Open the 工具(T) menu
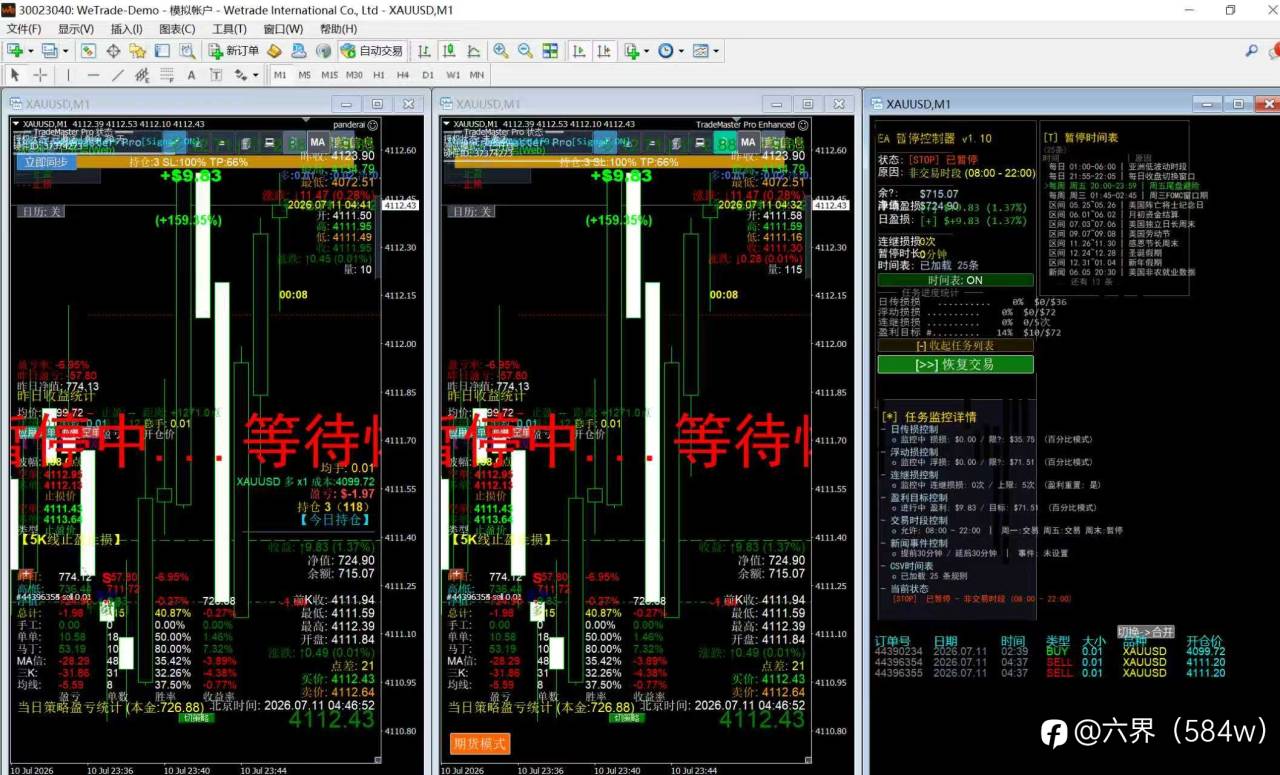 [x=229, y=29]
